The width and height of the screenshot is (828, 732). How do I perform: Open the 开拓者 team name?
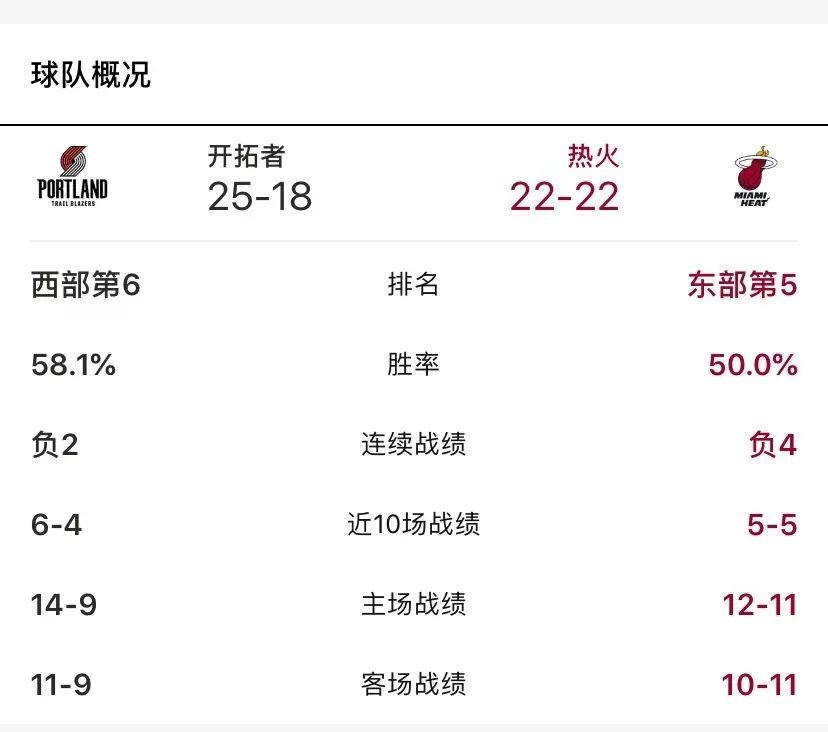click(x=246, y=156)
